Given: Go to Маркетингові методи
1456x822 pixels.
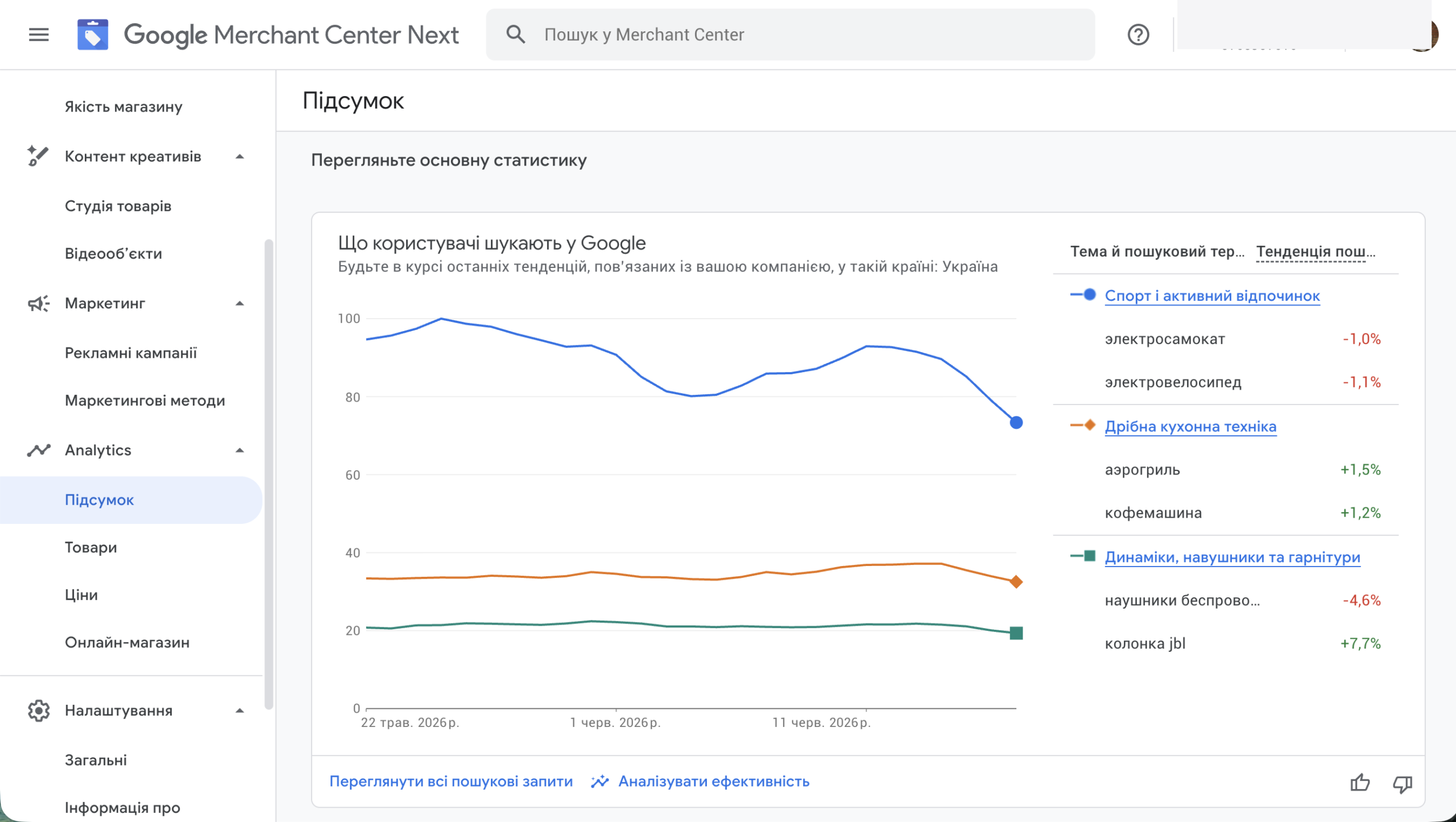Looking at the screenshot, I should (x=144, y=400).
